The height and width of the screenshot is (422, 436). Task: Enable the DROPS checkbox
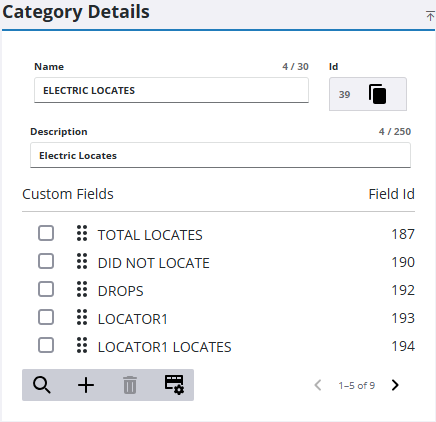click(46, 289)
